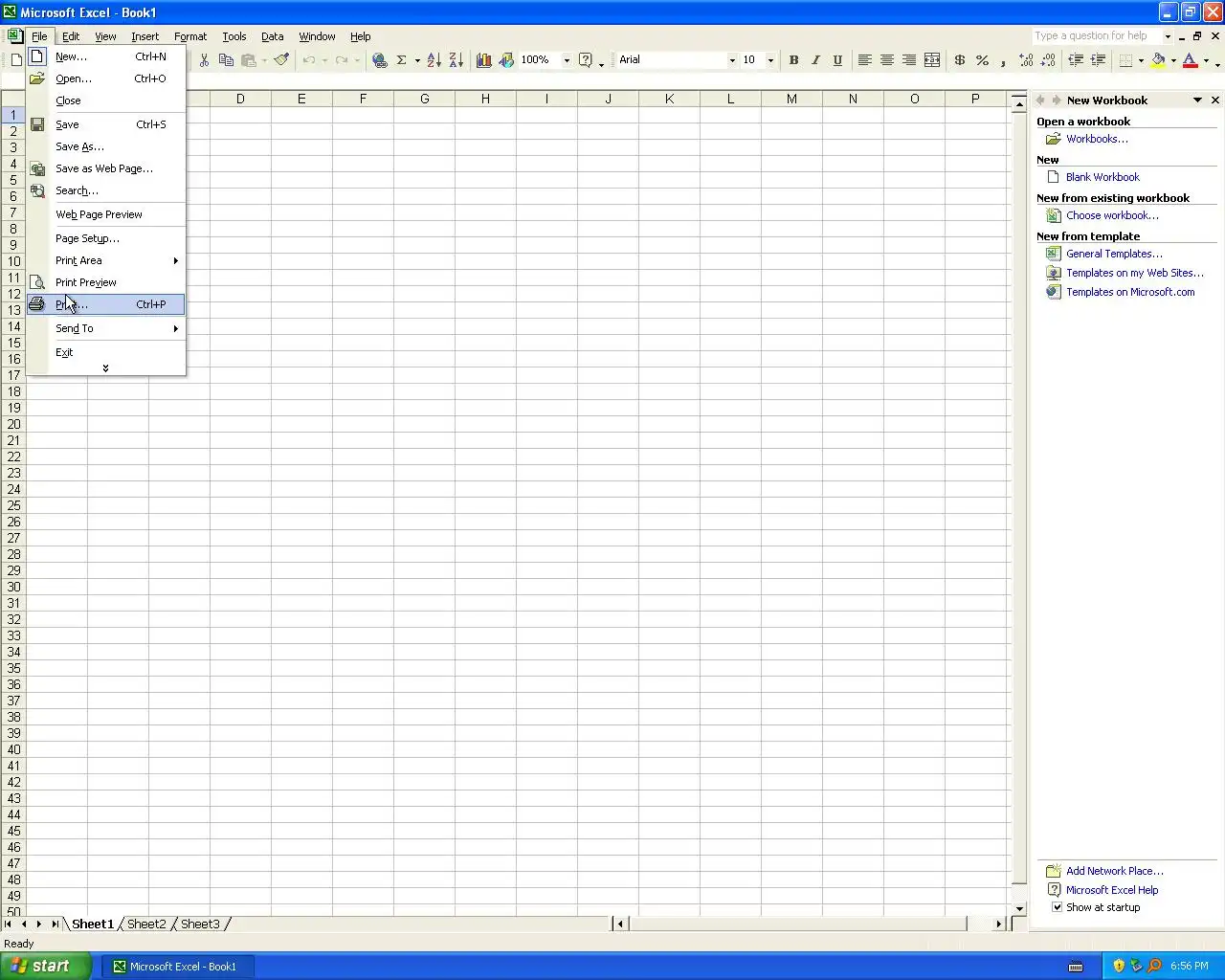This screenshot has width=1225, height=980.
Task: Open the New Workbook task pane dropdown
Action: pyautogui.click(x=1197, y=100)
